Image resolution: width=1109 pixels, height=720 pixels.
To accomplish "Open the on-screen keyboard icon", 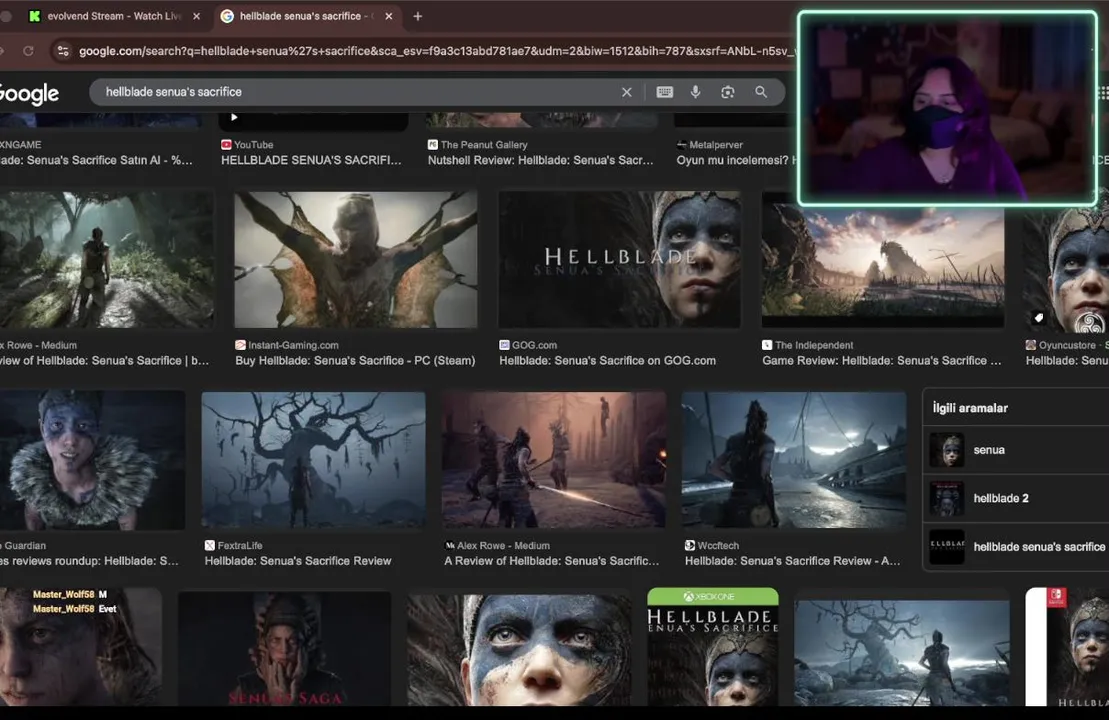I will 664,92.
